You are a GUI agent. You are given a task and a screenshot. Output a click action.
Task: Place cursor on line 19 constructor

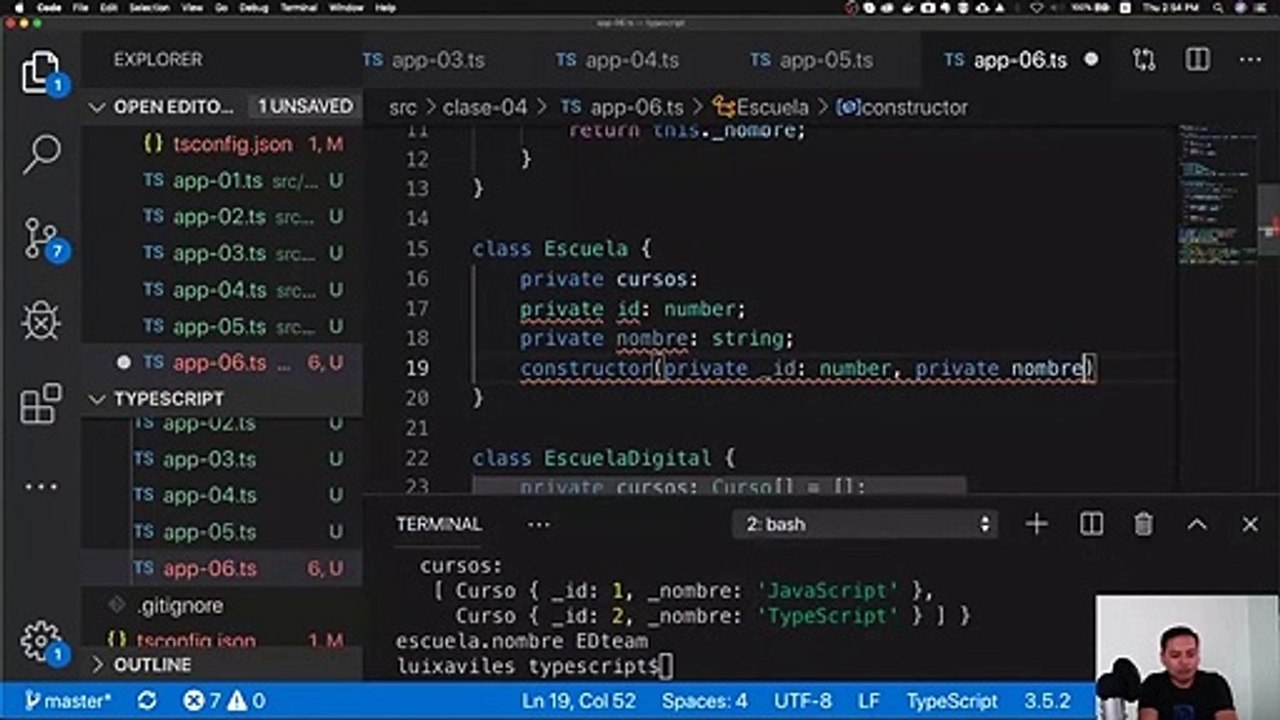pyautogui.click(x=585, y=368)
